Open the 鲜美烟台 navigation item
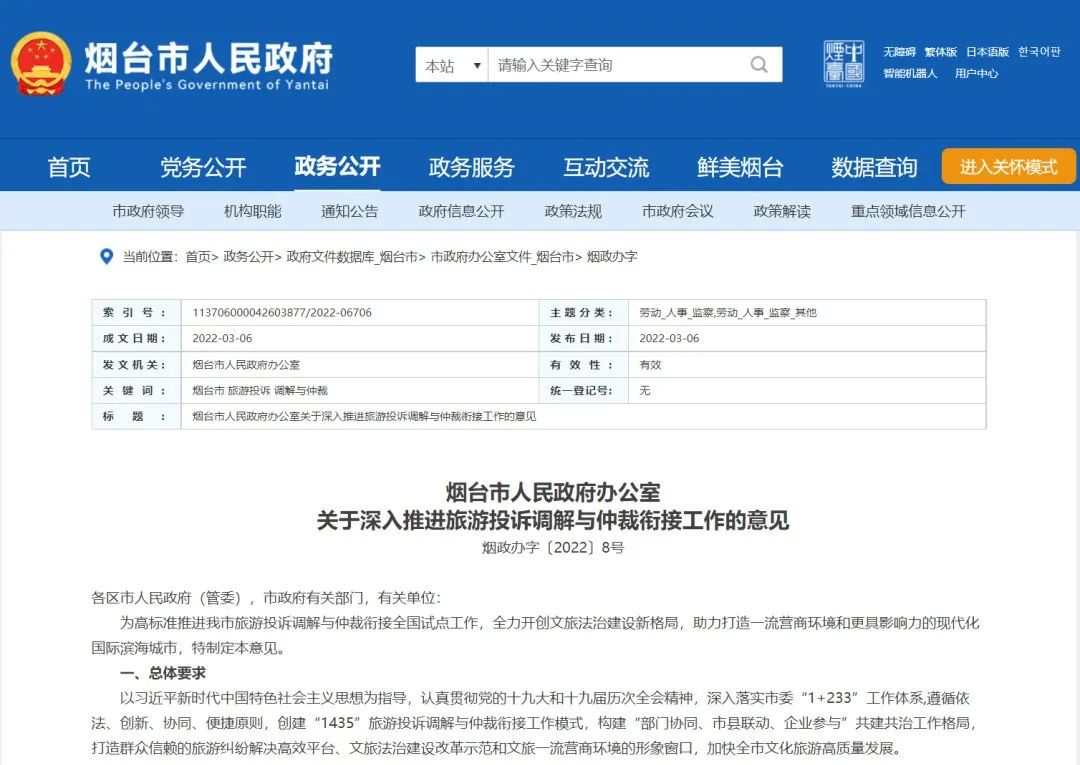The image size is (1080, 765). tap(740, 167)
